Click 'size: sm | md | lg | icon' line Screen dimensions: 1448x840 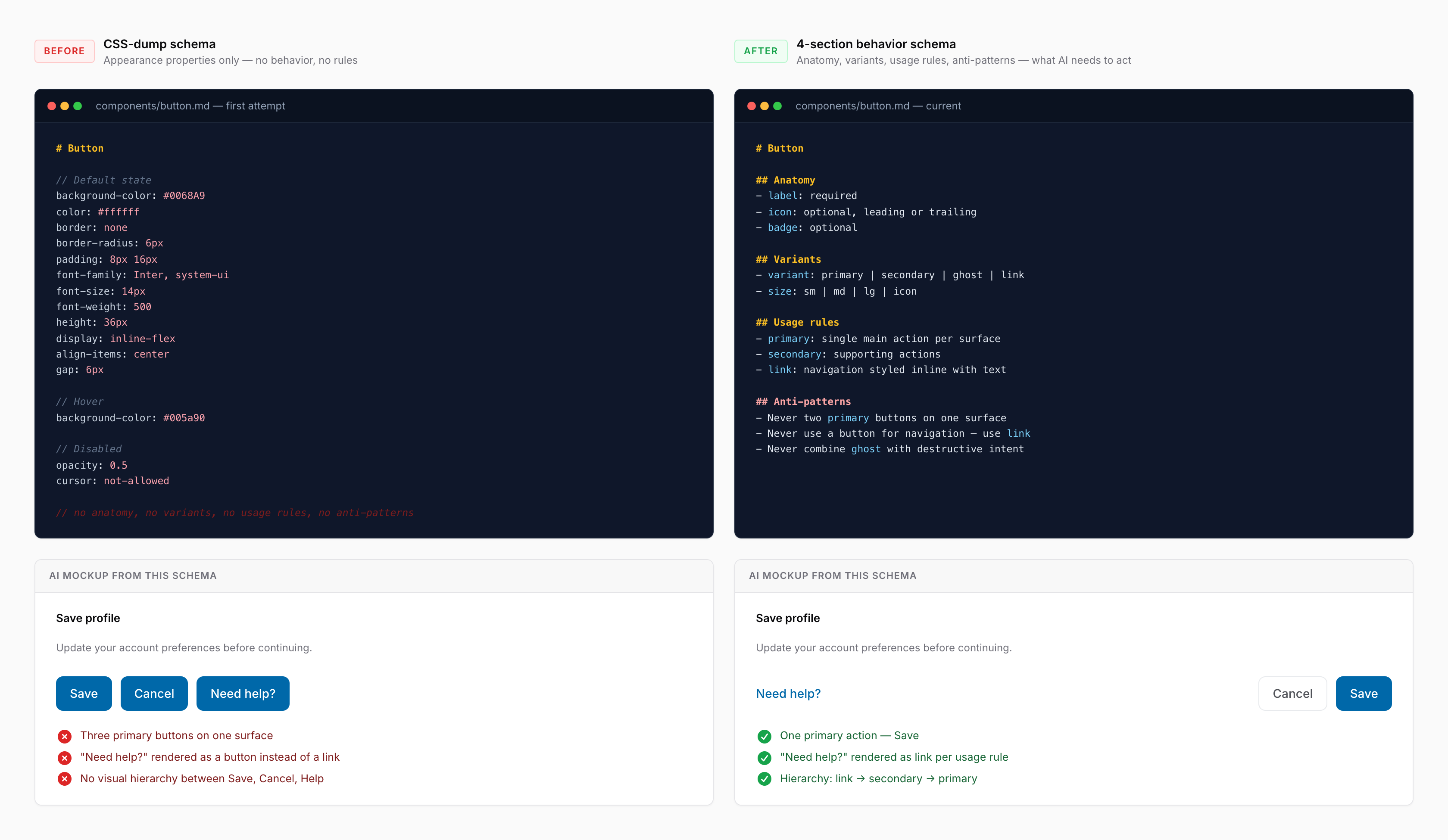[836, 291]
